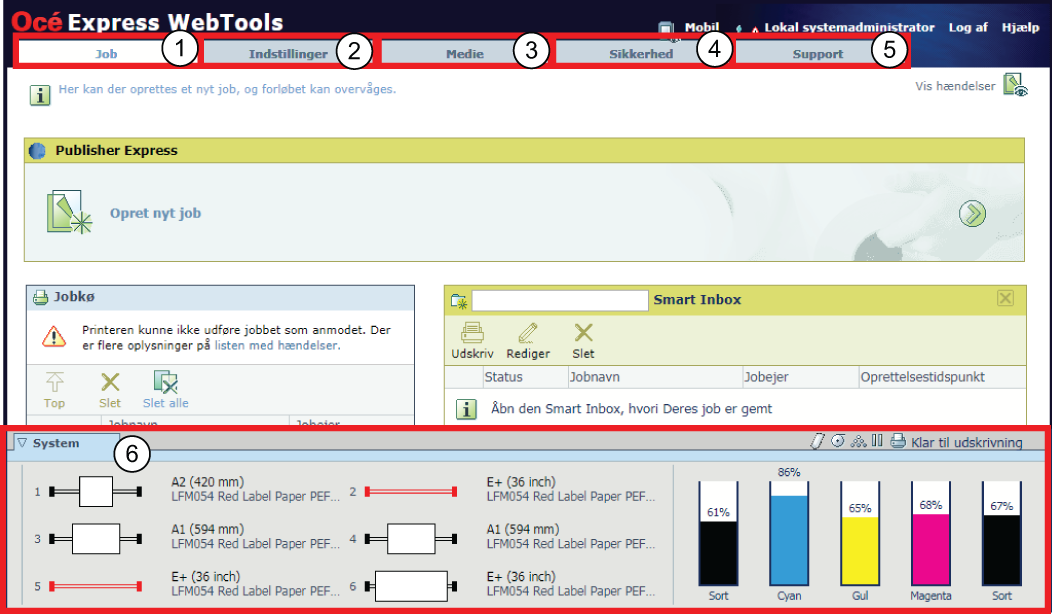Click the red empty roll 5 icon

(95, 586)
